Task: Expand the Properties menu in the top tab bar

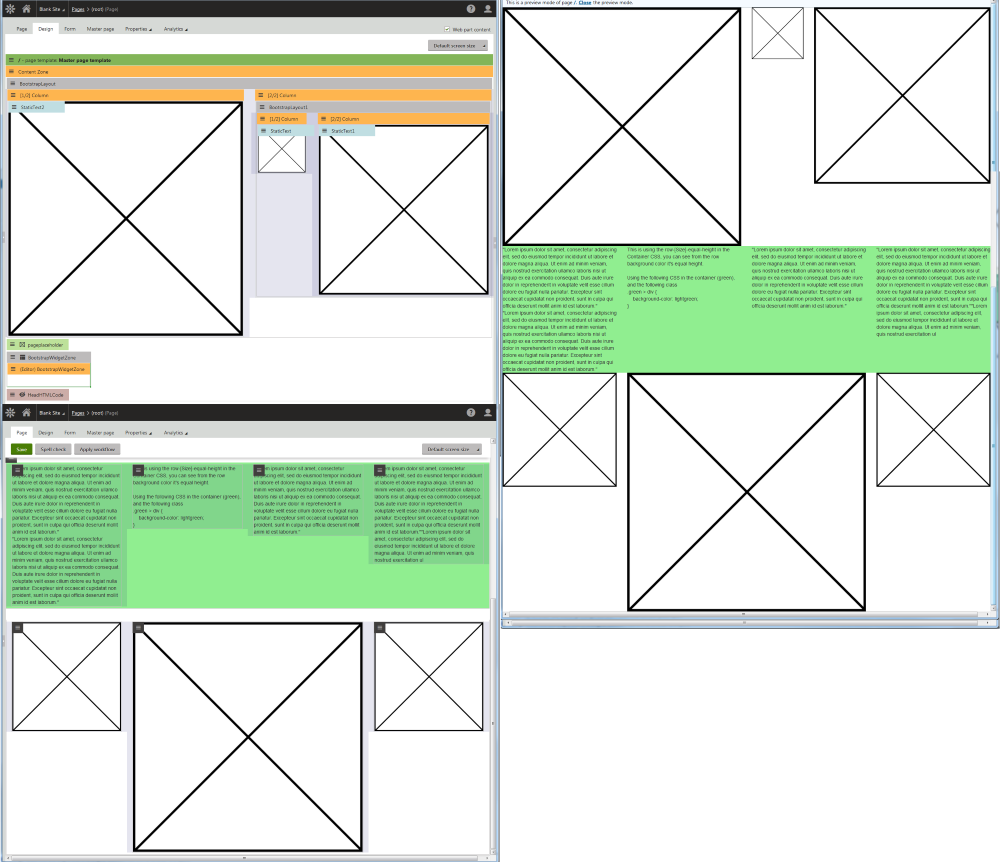Action: [x=138, y=30]
